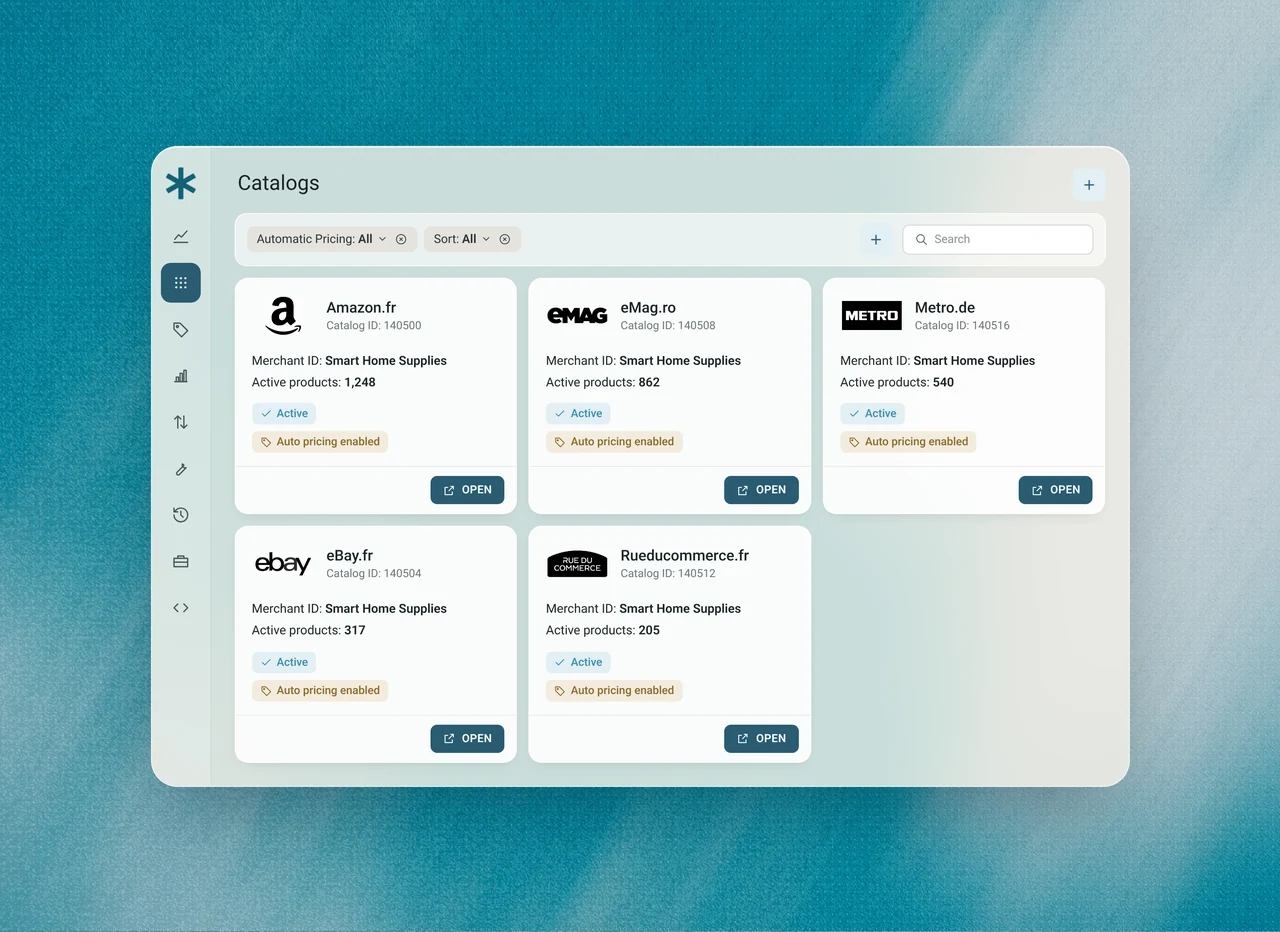Click the Metro.de Active status badge

[872, 413]
